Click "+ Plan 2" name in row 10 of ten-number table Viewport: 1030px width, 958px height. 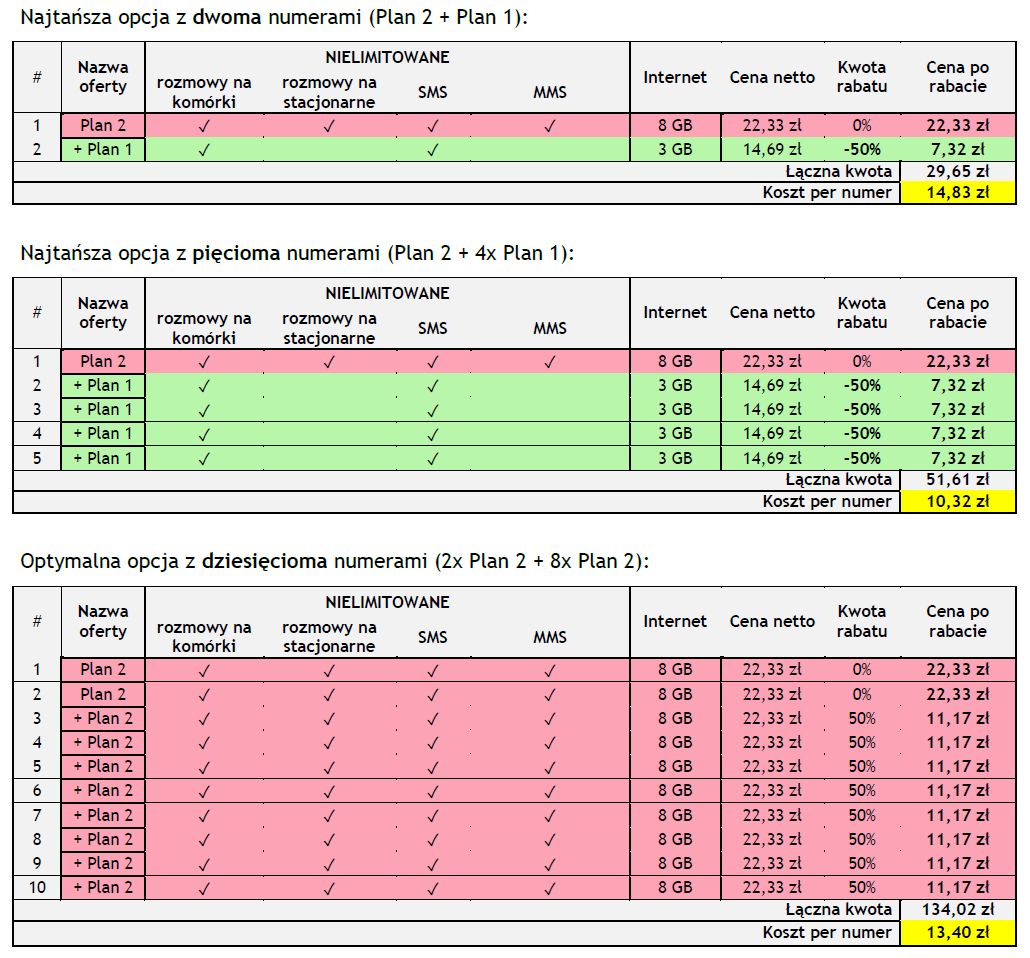click(103, 887)
